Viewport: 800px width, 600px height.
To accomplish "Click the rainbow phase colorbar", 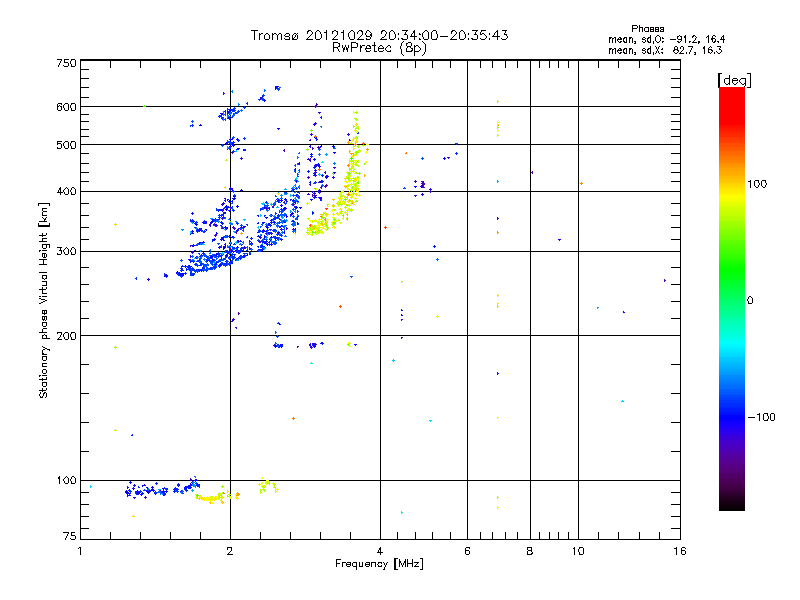I will coord(732,298).
